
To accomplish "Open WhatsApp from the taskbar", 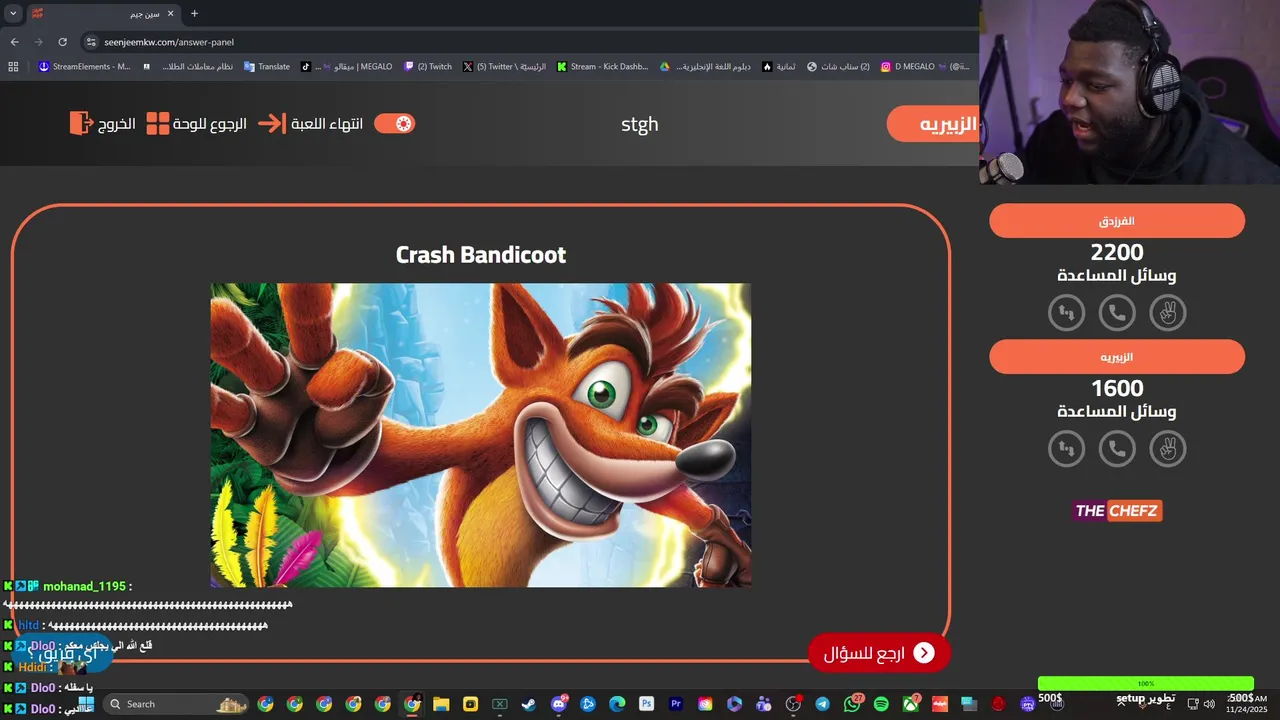I will (x=852, y=704).
